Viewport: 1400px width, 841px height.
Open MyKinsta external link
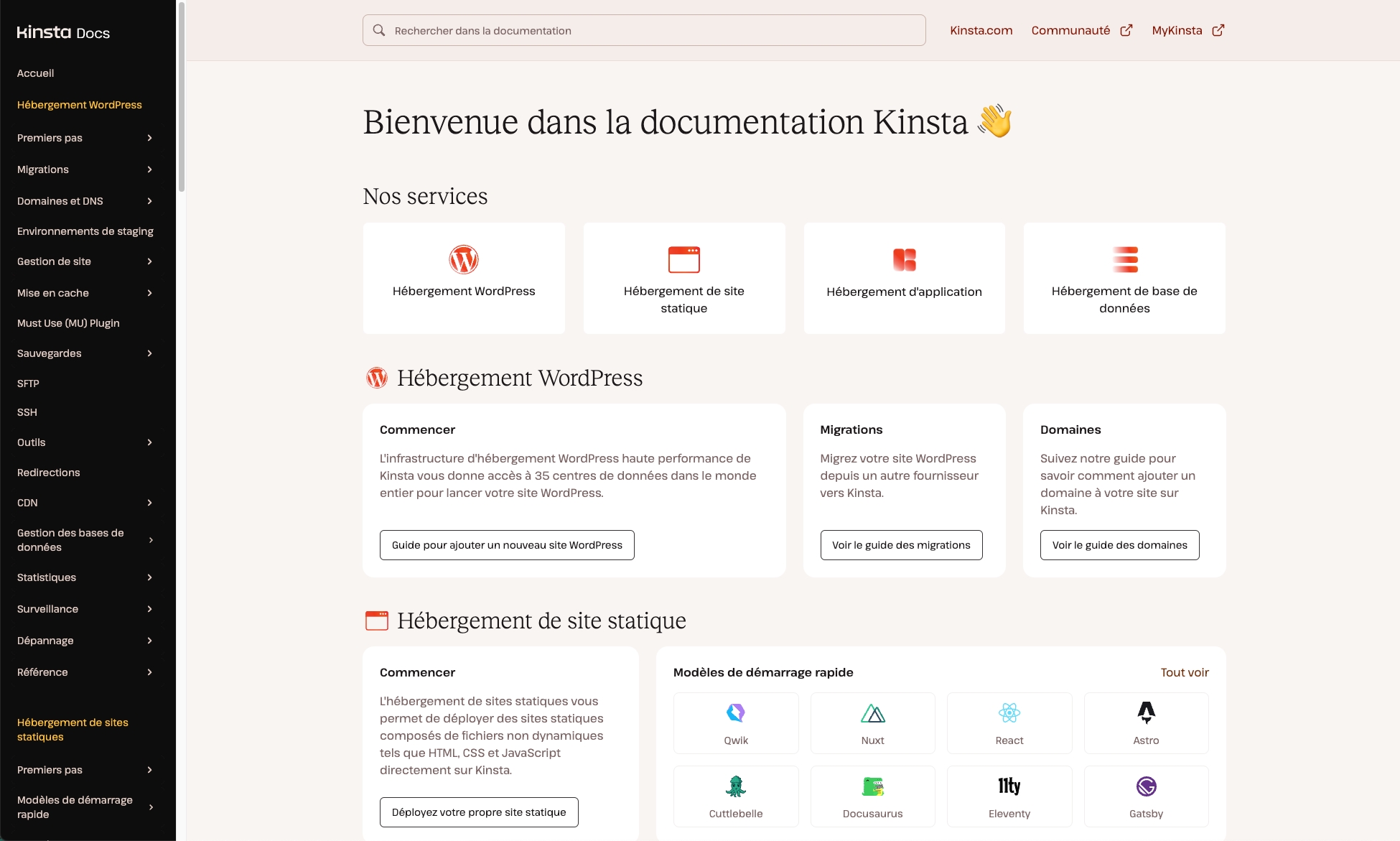[x=1187, y=30]
